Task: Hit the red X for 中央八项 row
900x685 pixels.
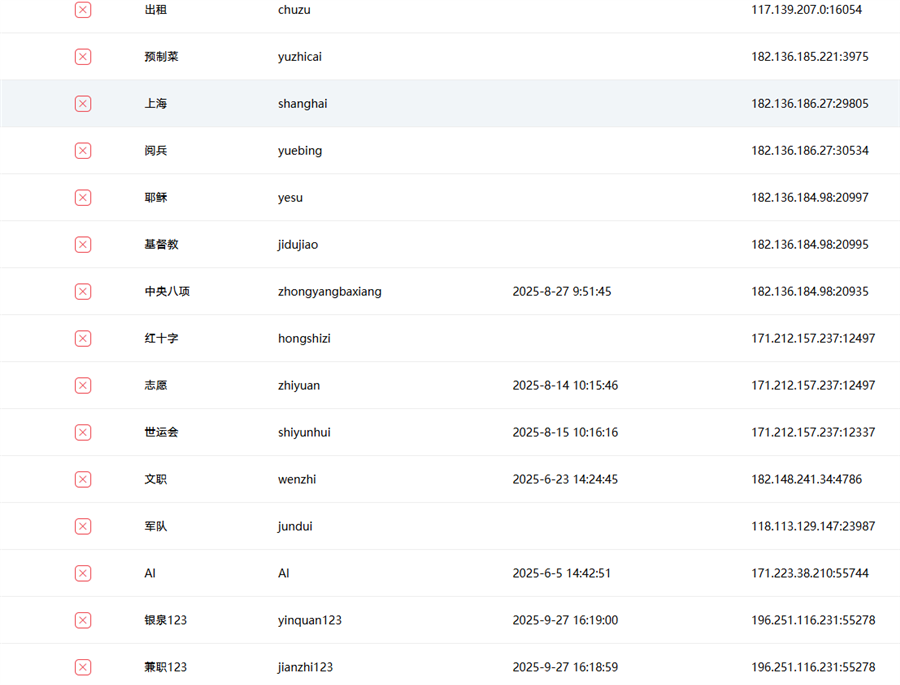Action: point(83,292)
